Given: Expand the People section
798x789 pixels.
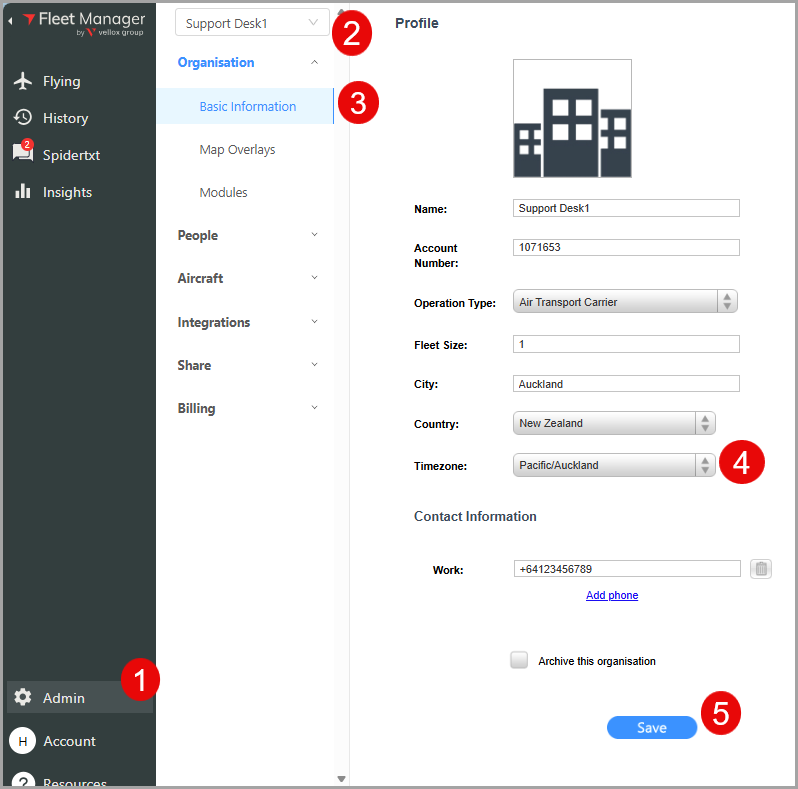Looking at the screenshot, I should [247, 235].
